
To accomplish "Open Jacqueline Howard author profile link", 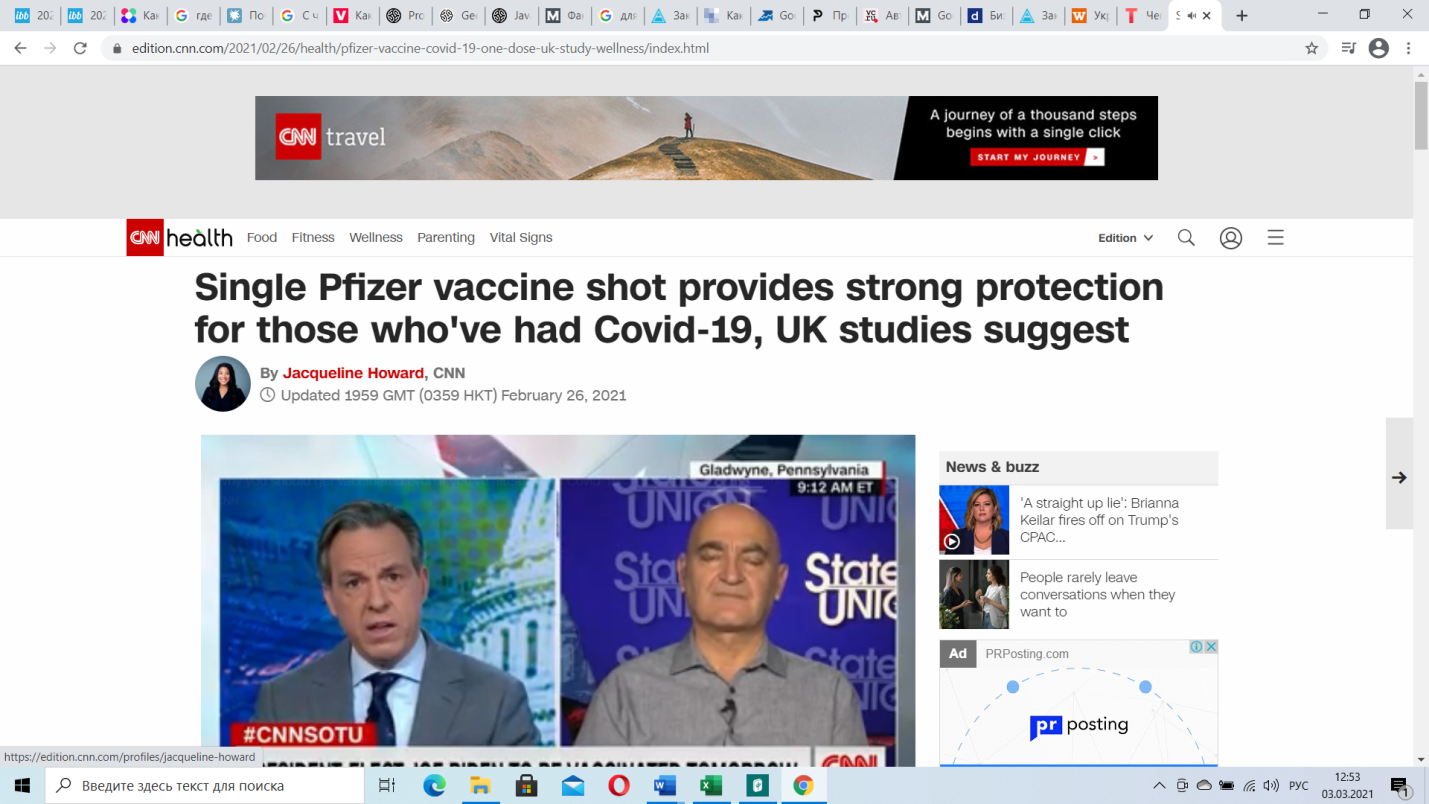I will (353, 373).
